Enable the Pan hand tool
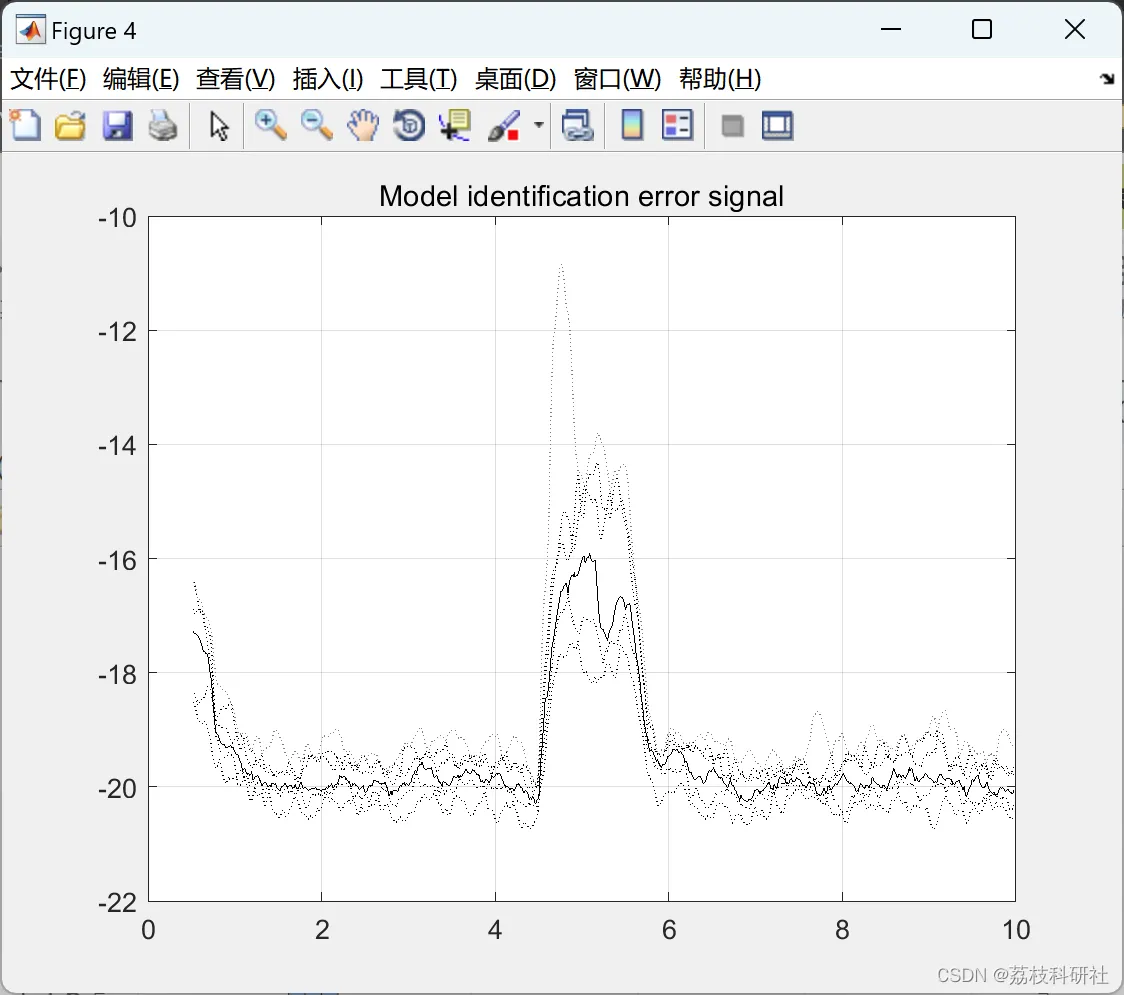 tap(363, 125)
